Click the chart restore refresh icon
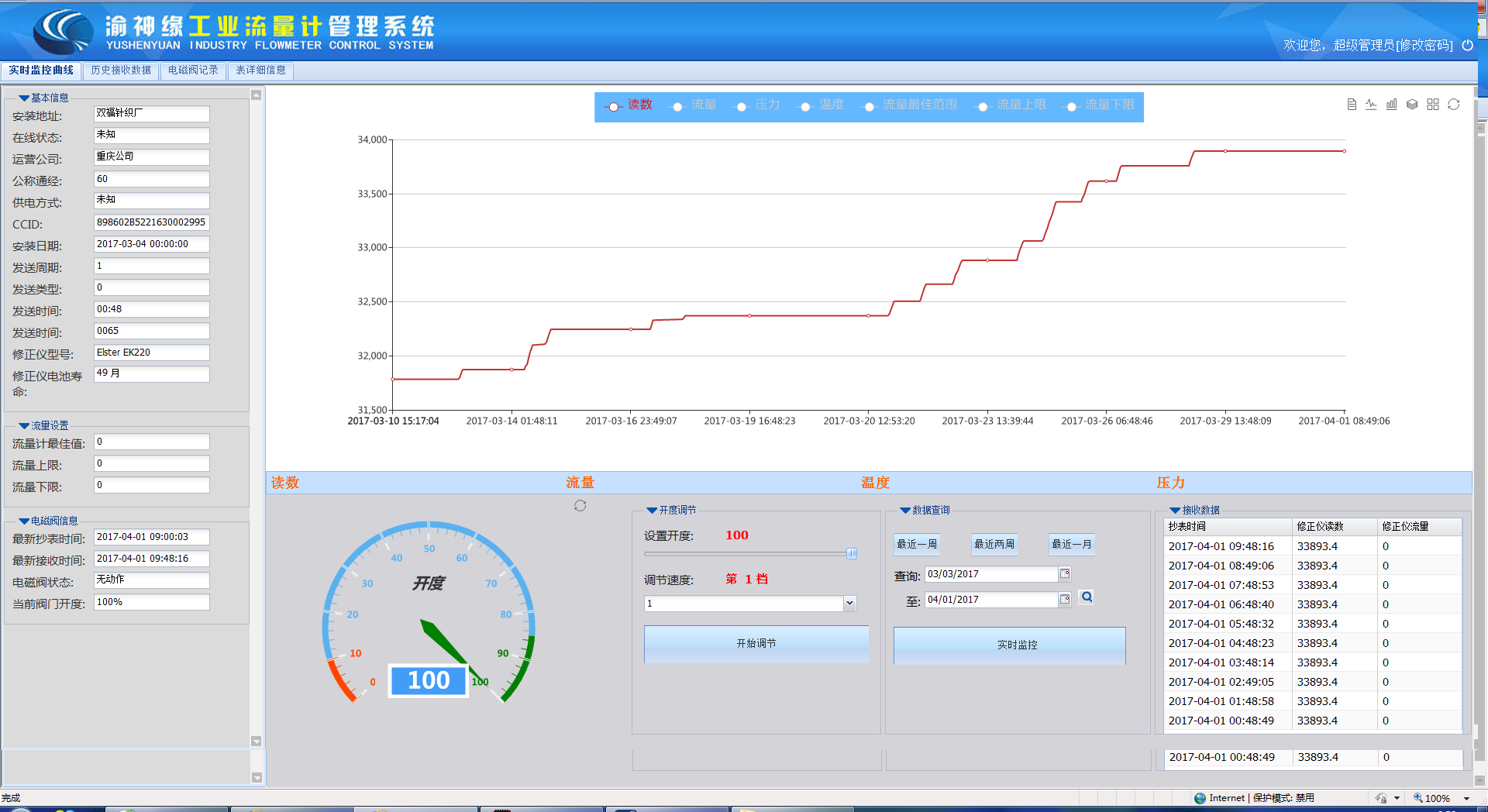 pos(1454,105)
